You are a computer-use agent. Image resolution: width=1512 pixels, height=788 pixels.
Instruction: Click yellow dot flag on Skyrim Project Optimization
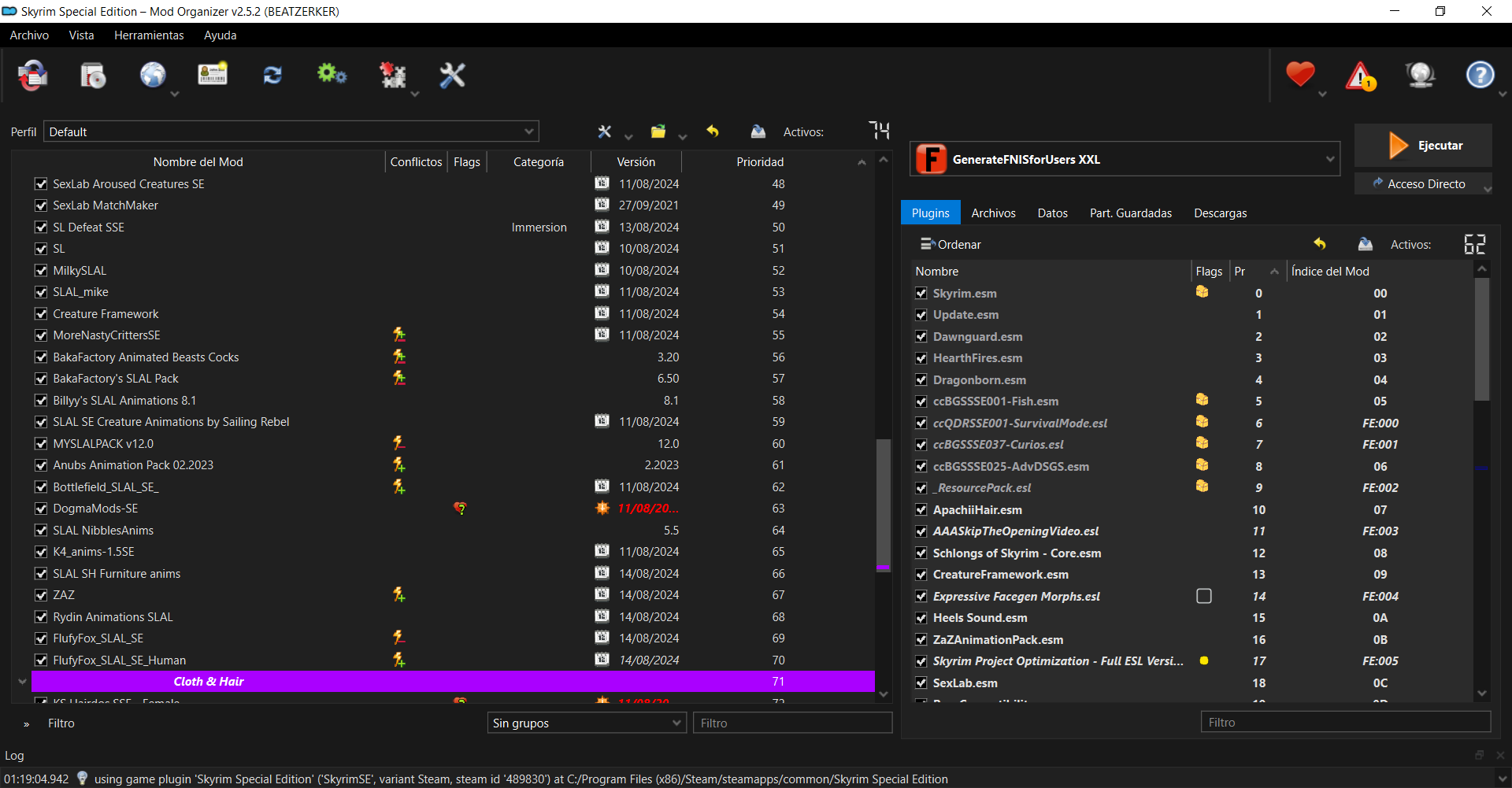(x=1204, y=660)
